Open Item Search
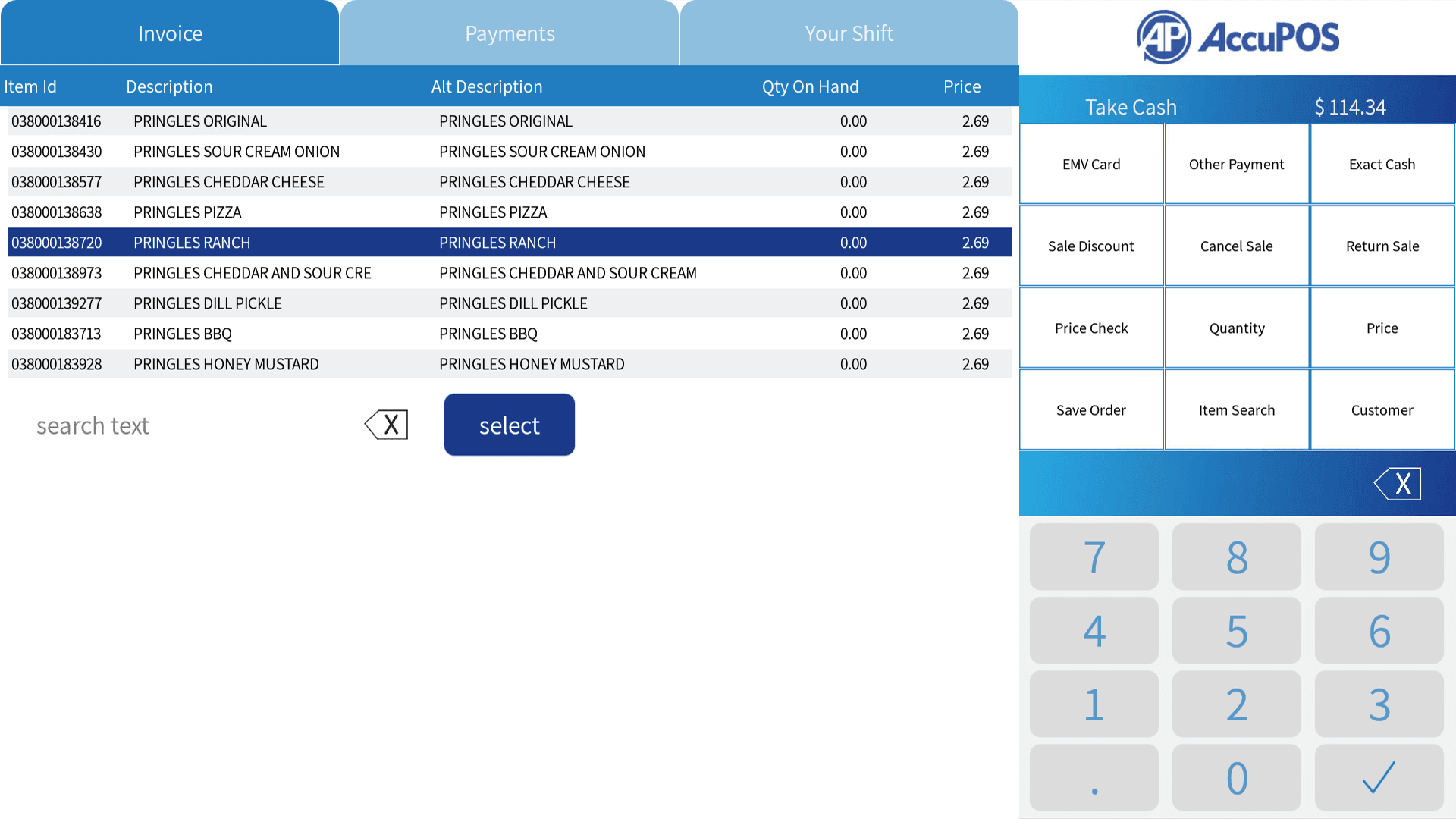 click(x=1237, y=409)
